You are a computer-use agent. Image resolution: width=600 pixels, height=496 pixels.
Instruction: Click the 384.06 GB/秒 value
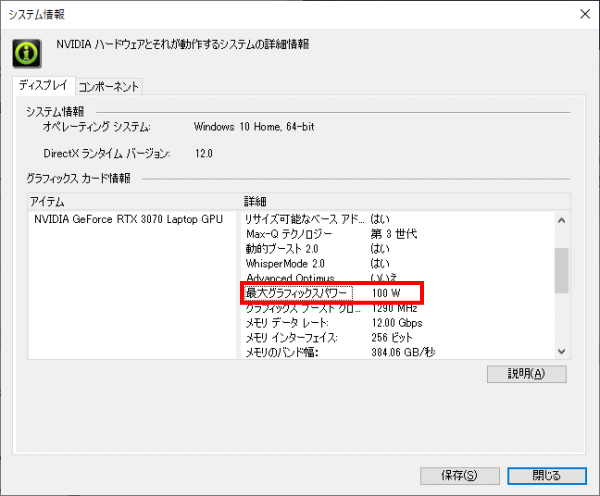(403, 352)
